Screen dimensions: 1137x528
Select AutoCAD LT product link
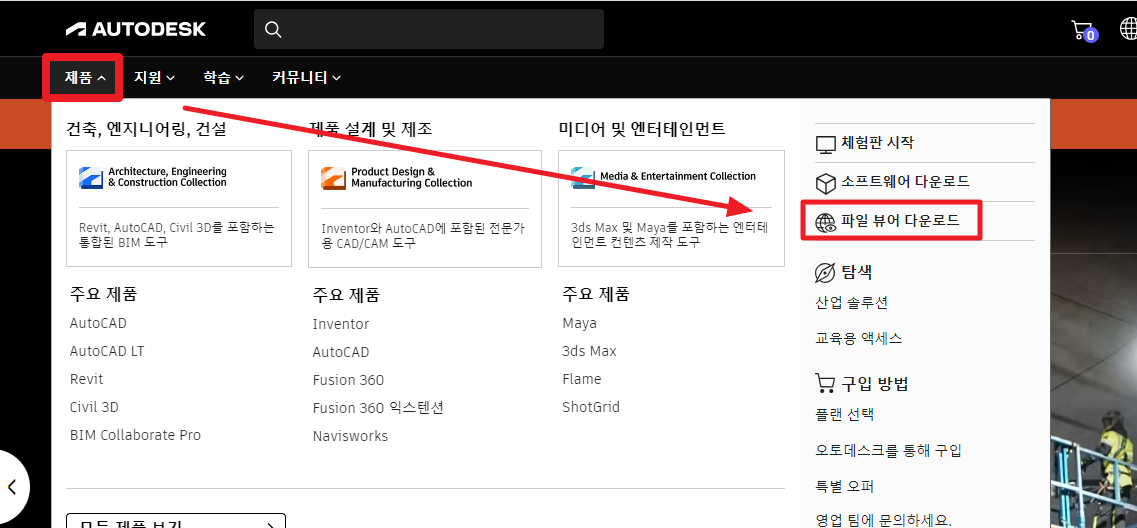pyautogui.click(x=107, y=351)
